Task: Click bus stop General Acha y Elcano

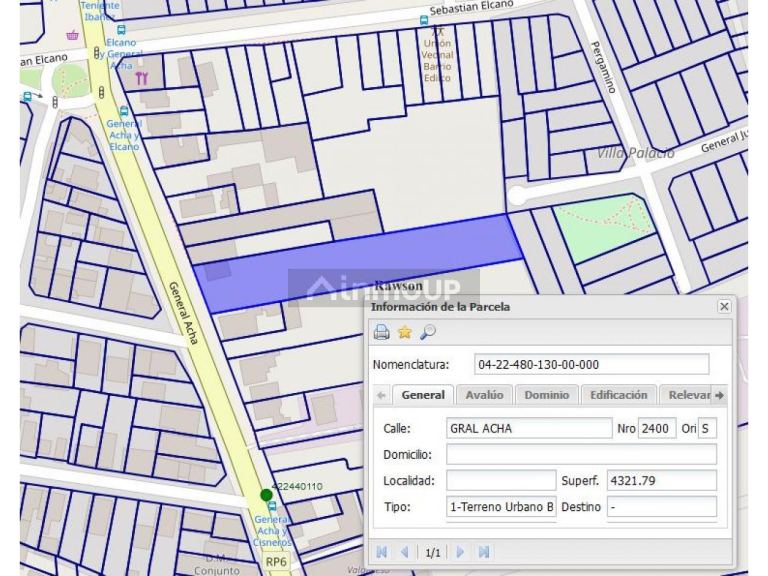Action: pos(124,111)
